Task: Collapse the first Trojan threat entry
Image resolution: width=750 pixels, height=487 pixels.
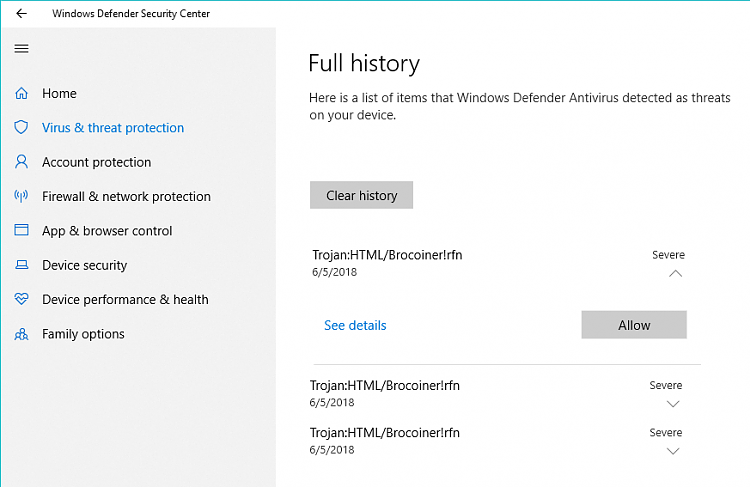Action: coord(675,274)
